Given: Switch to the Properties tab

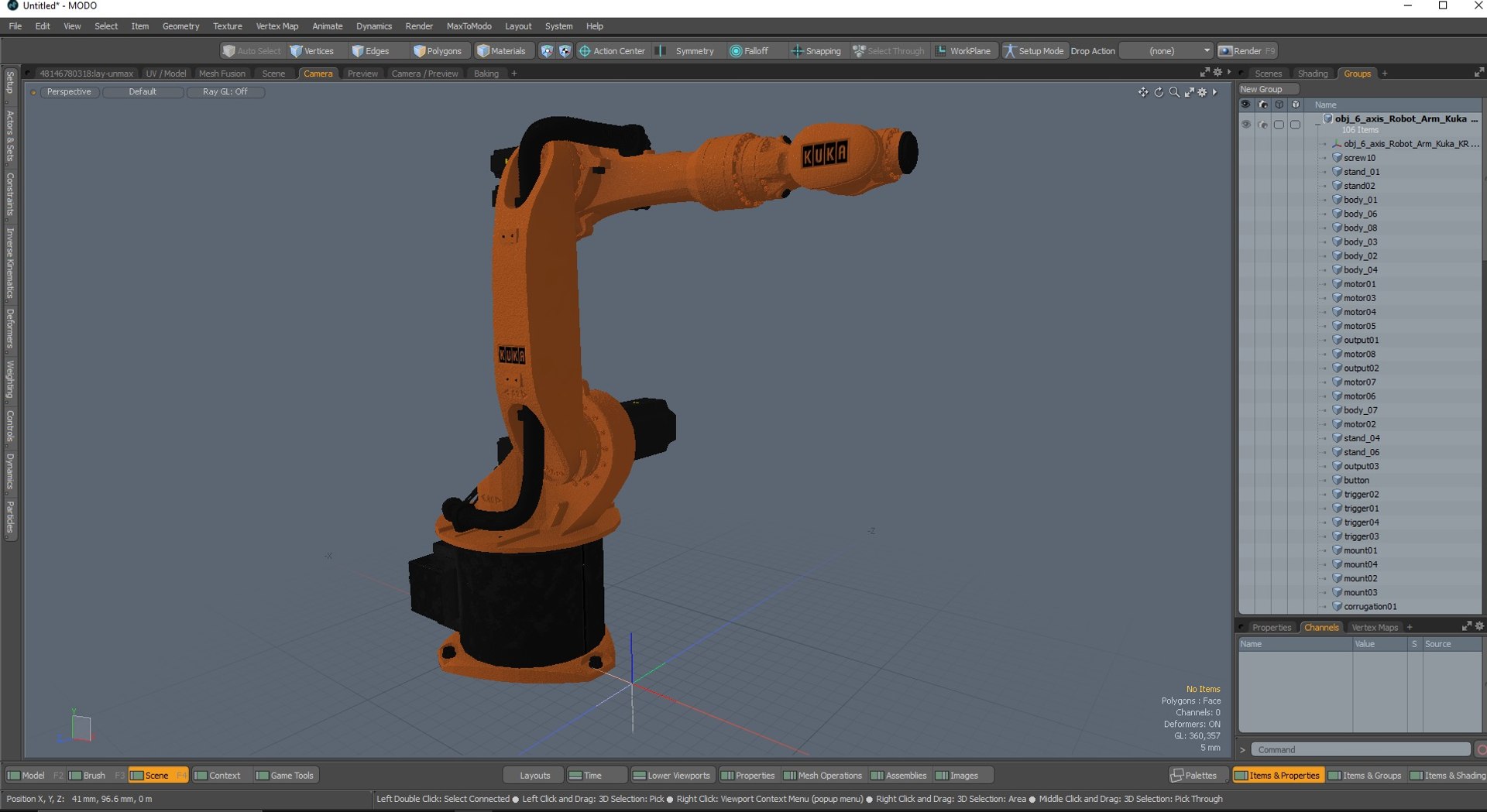Looking at the screenshot, I should click(x=1271, y=628).
